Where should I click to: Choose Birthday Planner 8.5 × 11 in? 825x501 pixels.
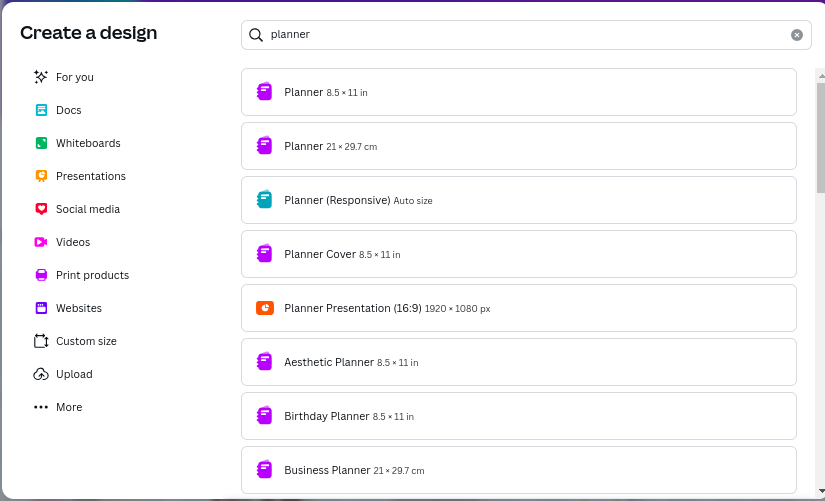click(519, 416)
